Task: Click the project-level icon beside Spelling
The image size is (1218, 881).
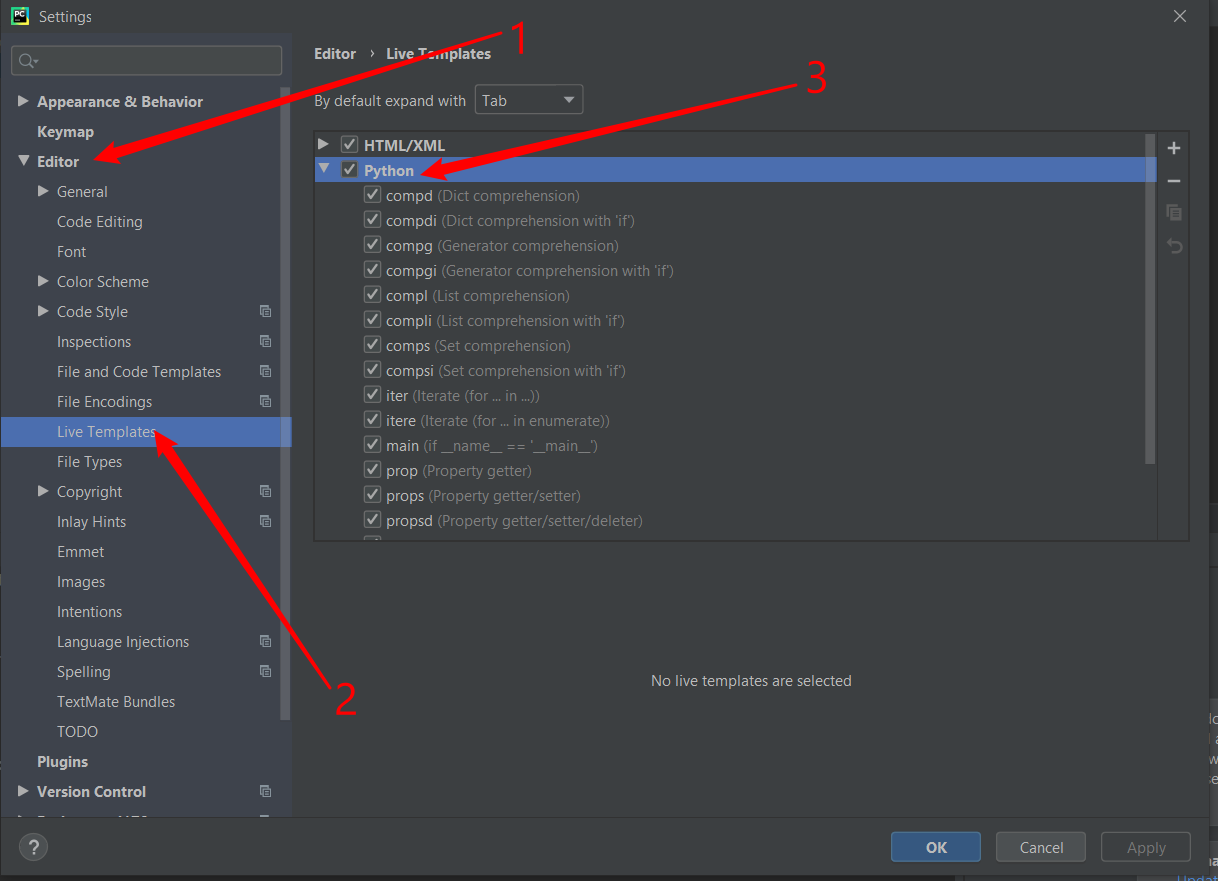Action: (265, 672)
